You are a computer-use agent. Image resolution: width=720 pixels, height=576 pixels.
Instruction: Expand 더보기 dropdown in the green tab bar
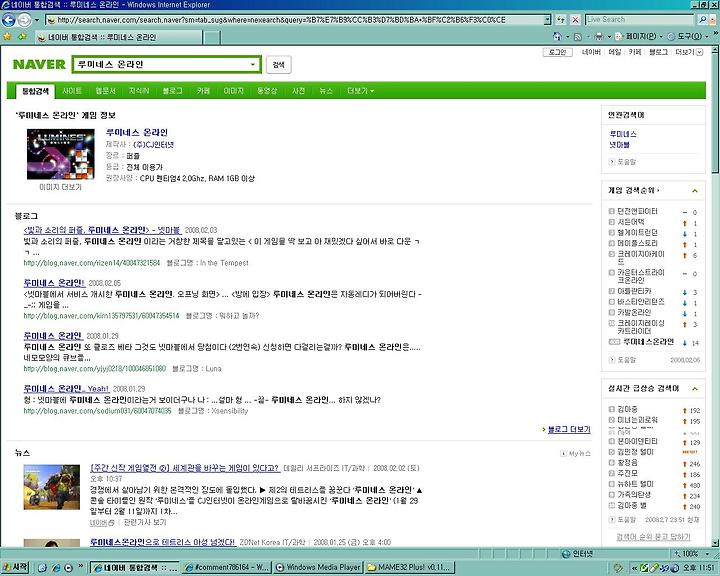(x=360, y=91)
